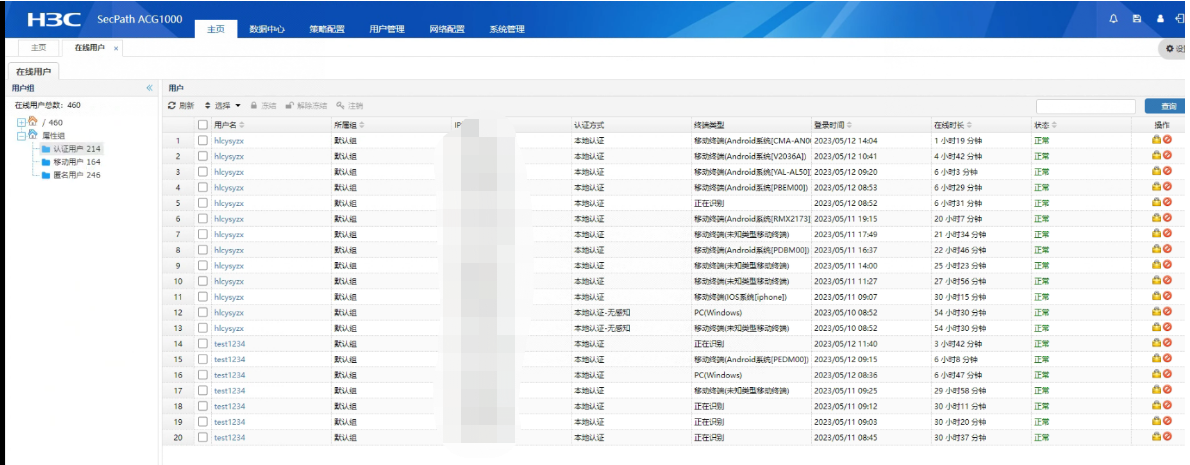Screen dimensions: 1190x465
Task: Click the 解除冻结 toolbar button
Action: coord(307,105)
